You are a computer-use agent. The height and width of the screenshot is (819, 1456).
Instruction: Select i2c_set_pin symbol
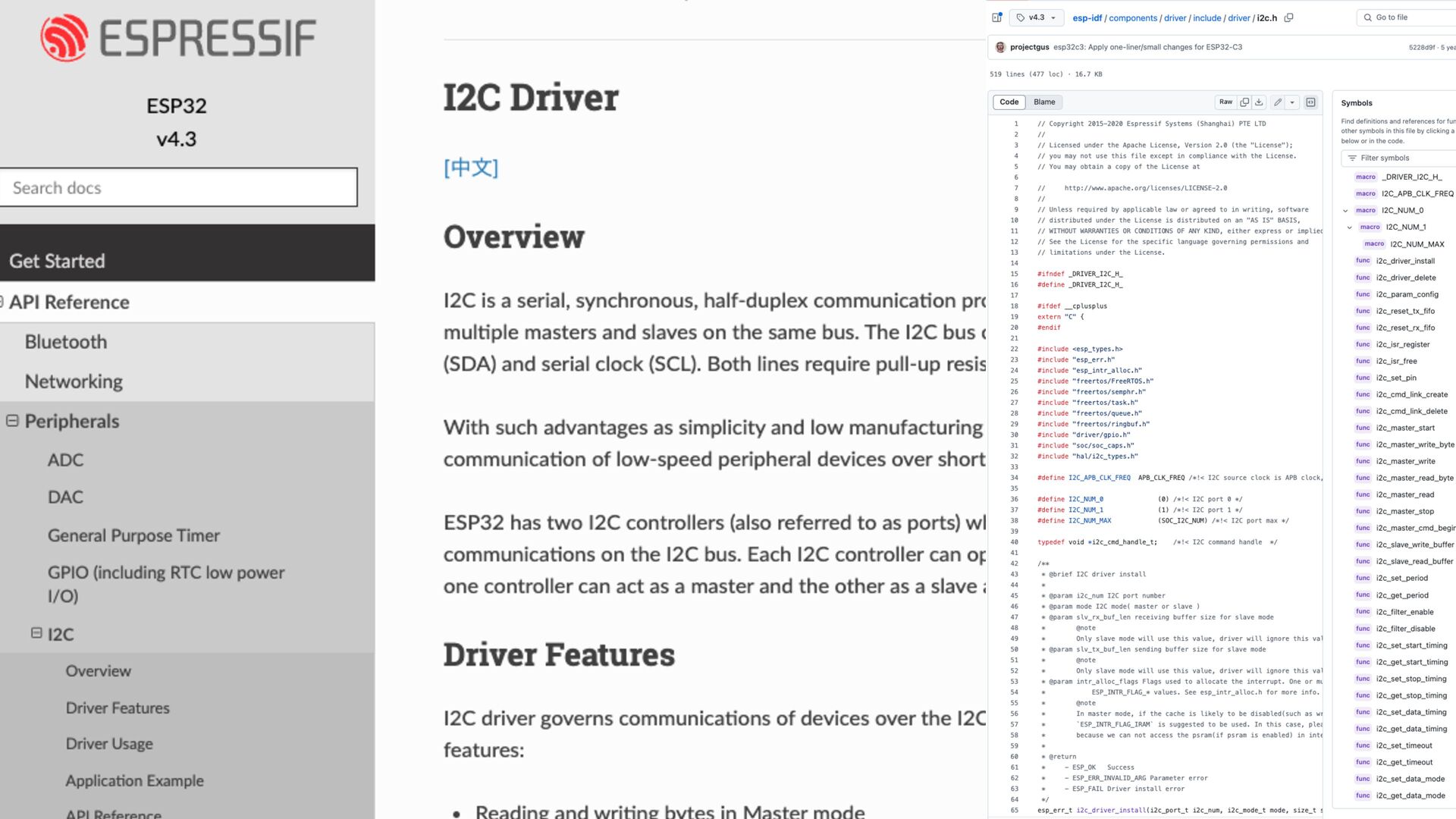point(1396,378)
